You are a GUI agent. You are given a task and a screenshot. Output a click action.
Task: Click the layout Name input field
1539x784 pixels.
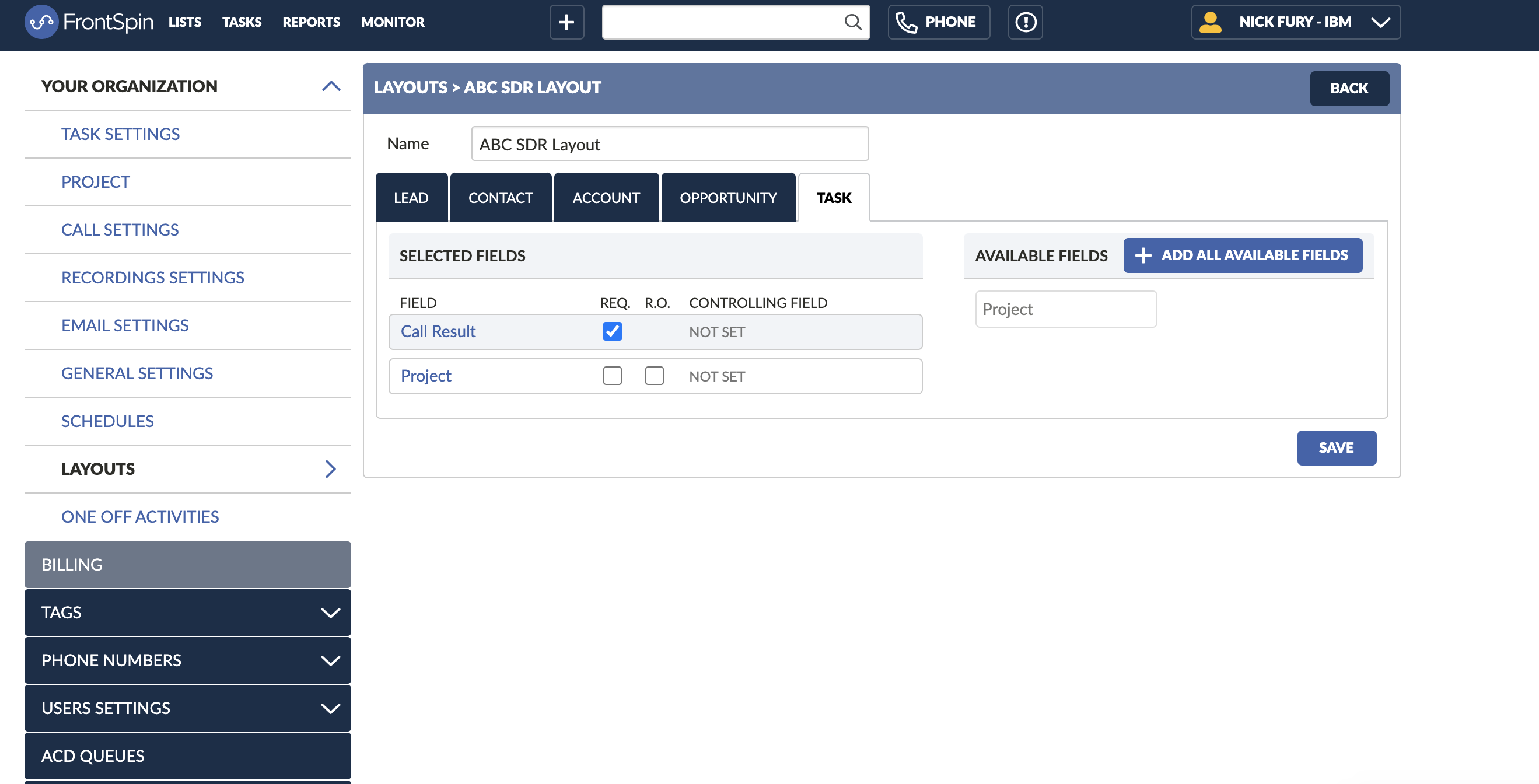click(x=669, y=144)
